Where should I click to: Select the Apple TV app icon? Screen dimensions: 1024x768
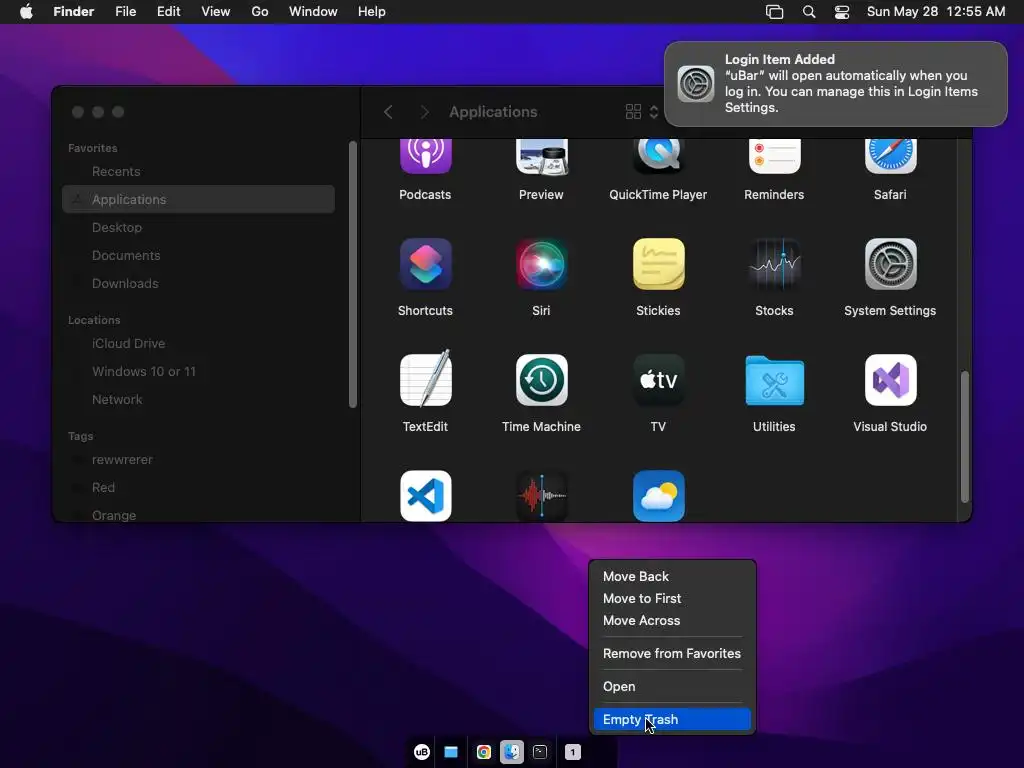click(658, 380)
